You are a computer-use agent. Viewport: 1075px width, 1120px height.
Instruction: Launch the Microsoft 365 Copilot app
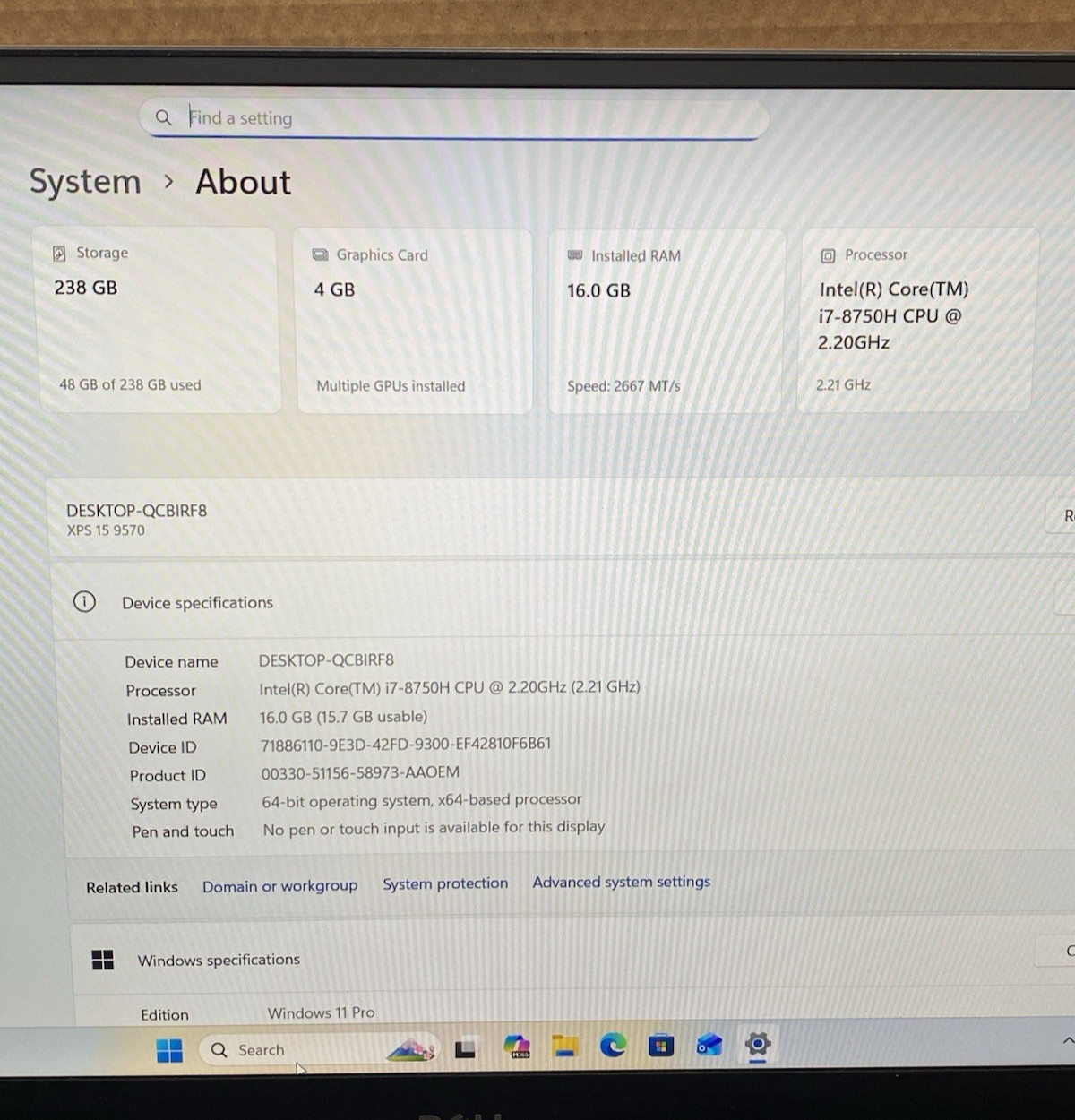coord(517,1047)
